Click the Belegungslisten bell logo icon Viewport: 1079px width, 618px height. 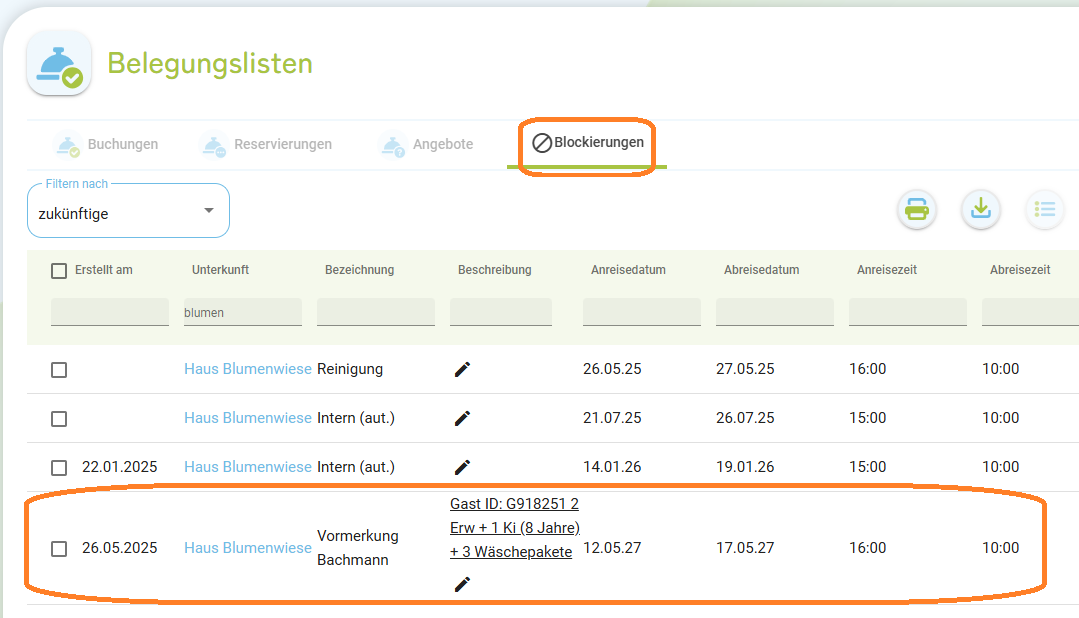point(59,63)
